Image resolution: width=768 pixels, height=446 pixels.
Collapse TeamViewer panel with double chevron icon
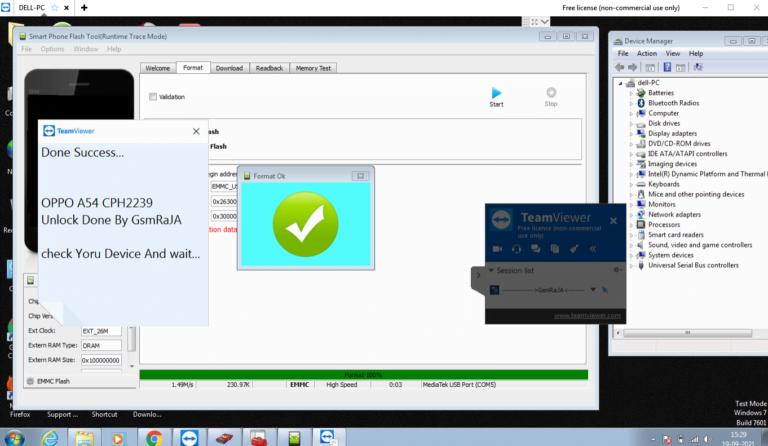pos(593,249)
